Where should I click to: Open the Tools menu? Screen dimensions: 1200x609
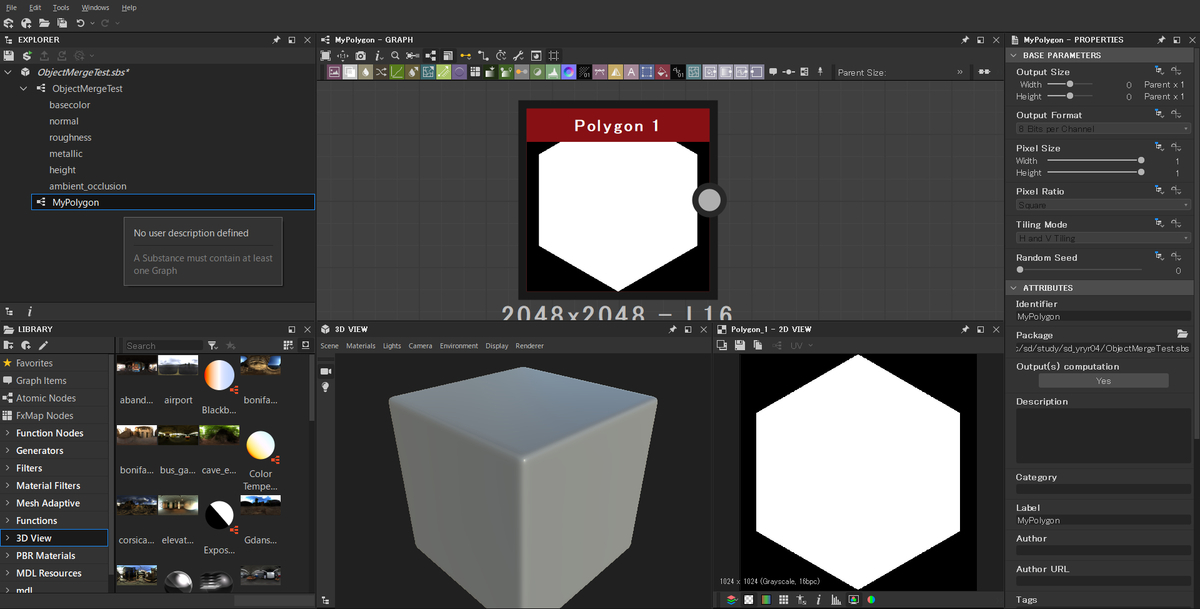click(61, 7)
